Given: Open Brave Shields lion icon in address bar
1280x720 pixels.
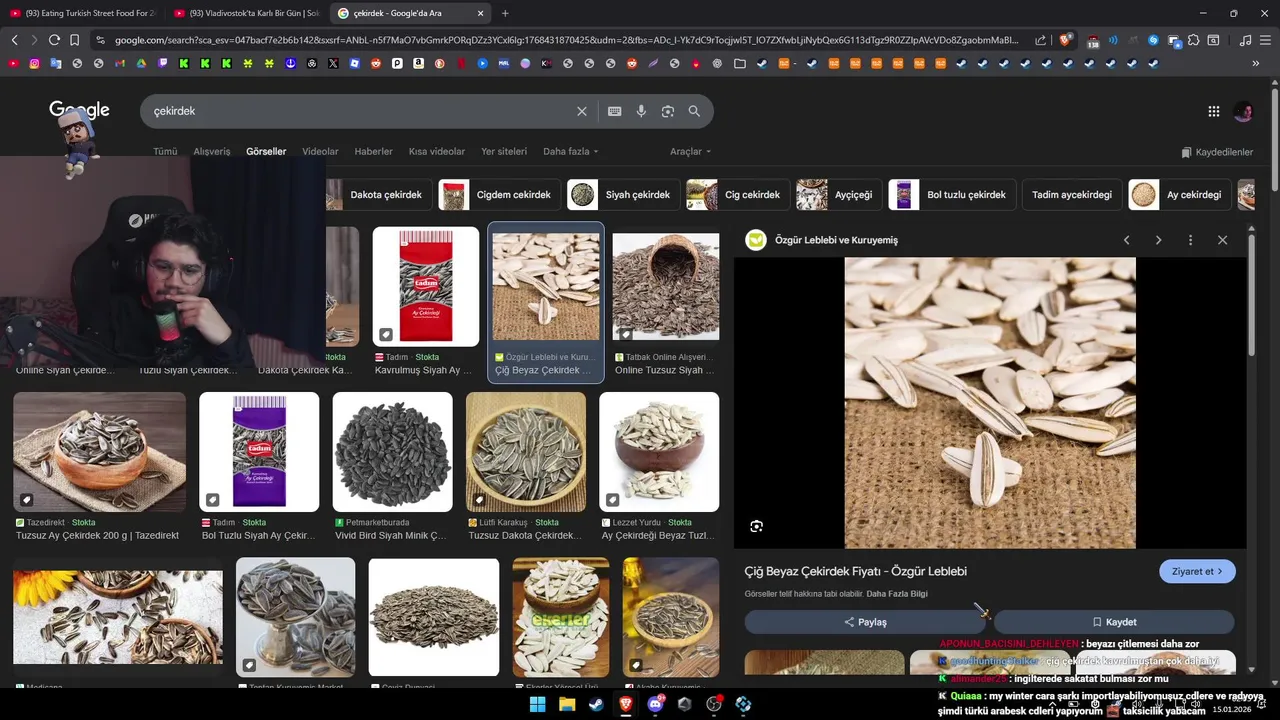Looking at the screenshot, I should pyautogui.click(x=1065, y=40).
